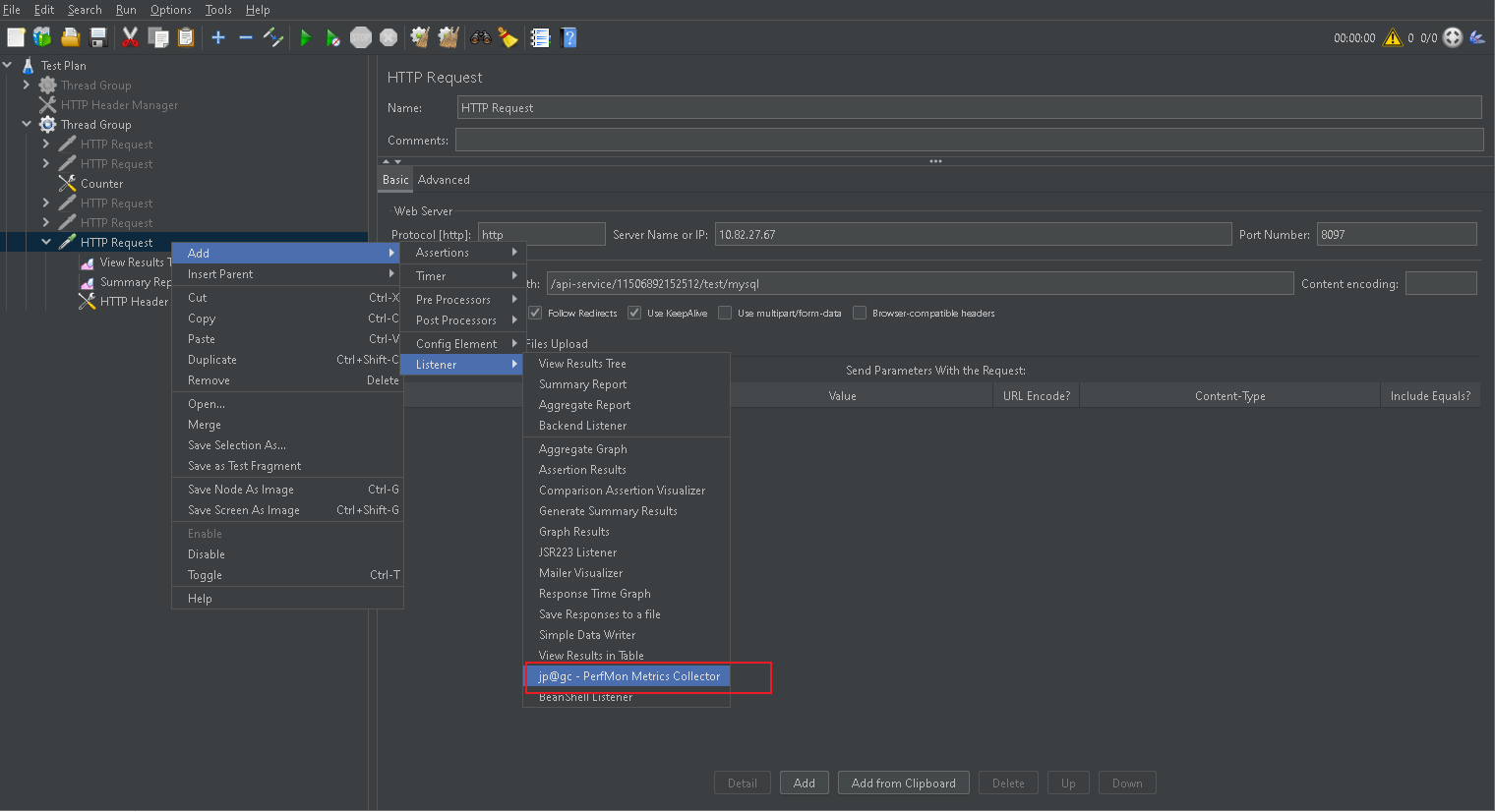The height and width of the screenshot is (812, 1495).
Task: Choose jp@gc - PerfMon Metrics Collector listener
Action: click(628, 676)
